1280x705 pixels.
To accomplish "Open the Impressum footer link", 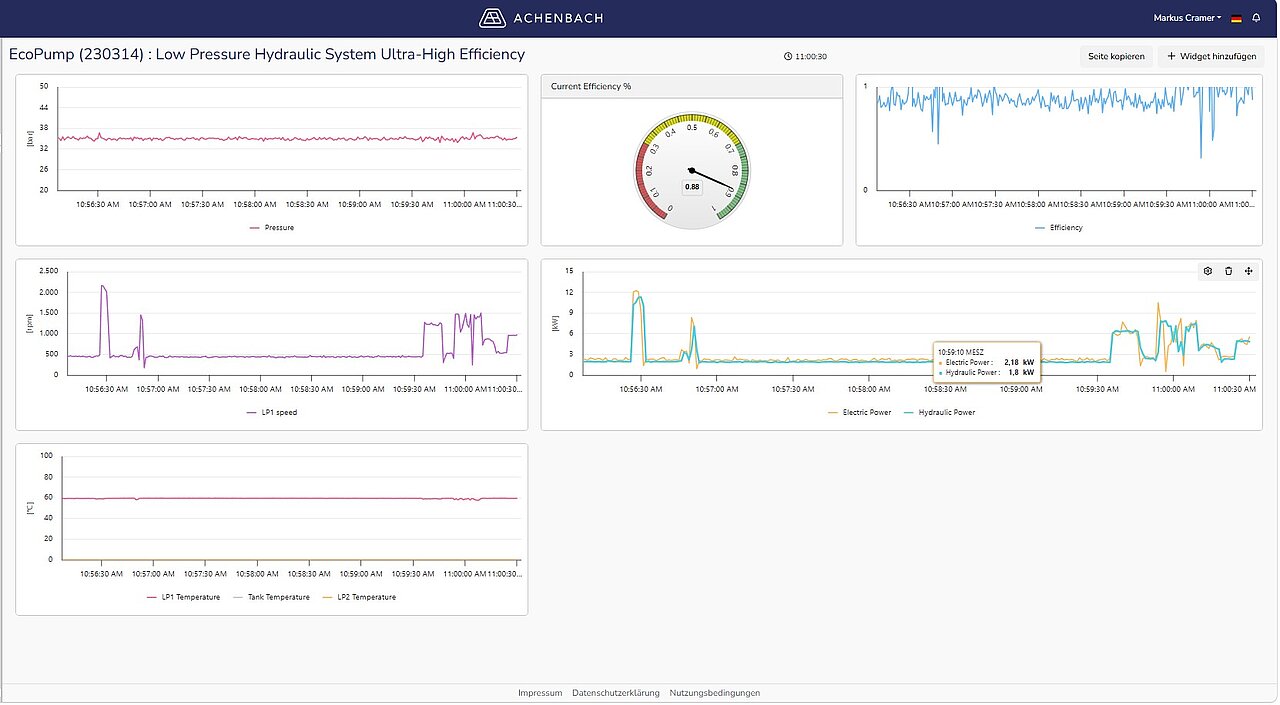I will [540, 693].
